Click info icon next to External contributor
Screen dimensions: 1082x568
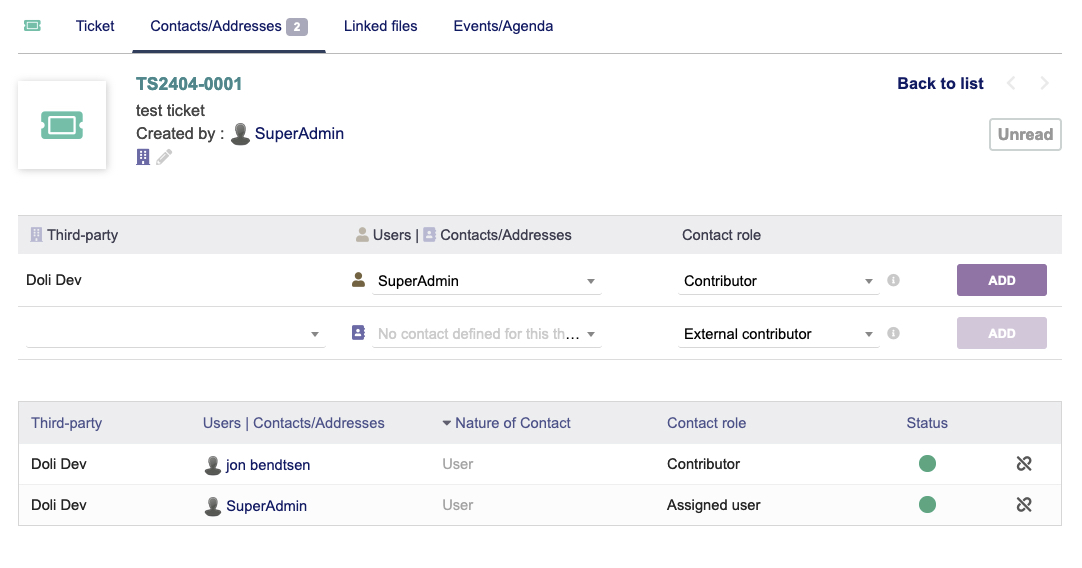(894, 333)
